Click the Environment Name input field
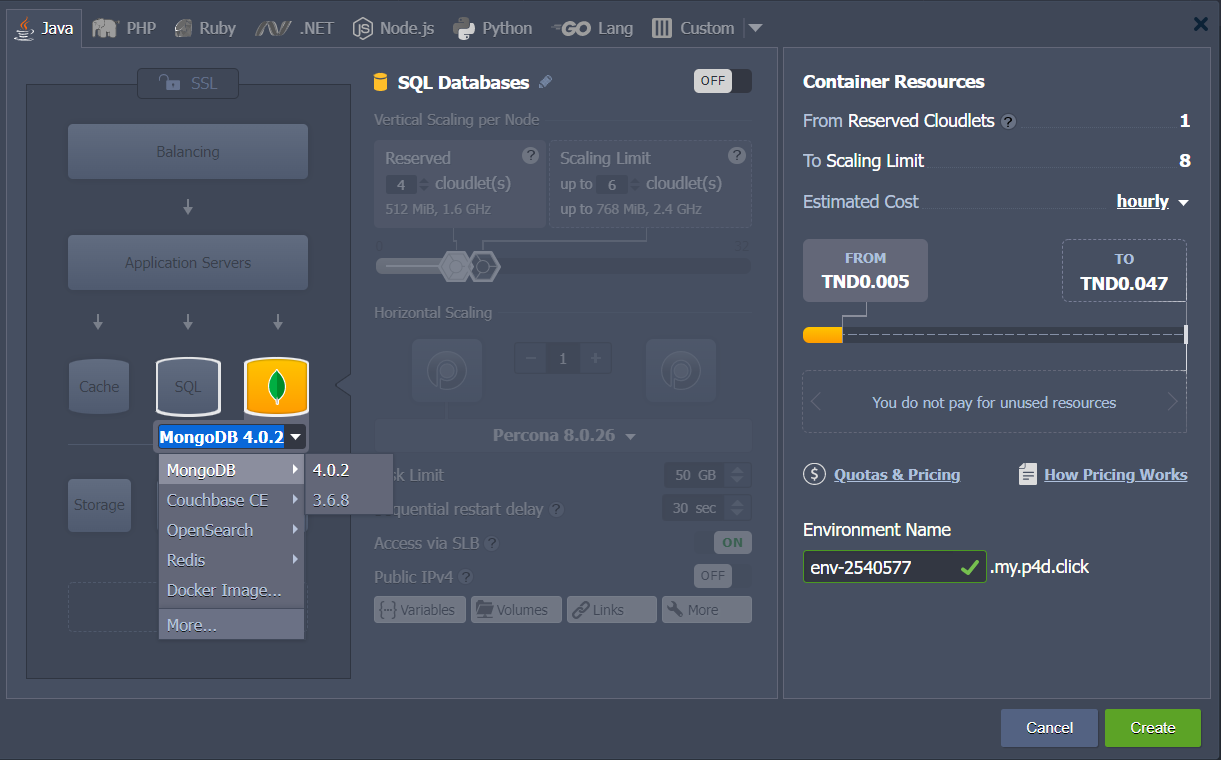Image resolution: width=1221 pixels, height=760 pixels. [x=895, y=567]
